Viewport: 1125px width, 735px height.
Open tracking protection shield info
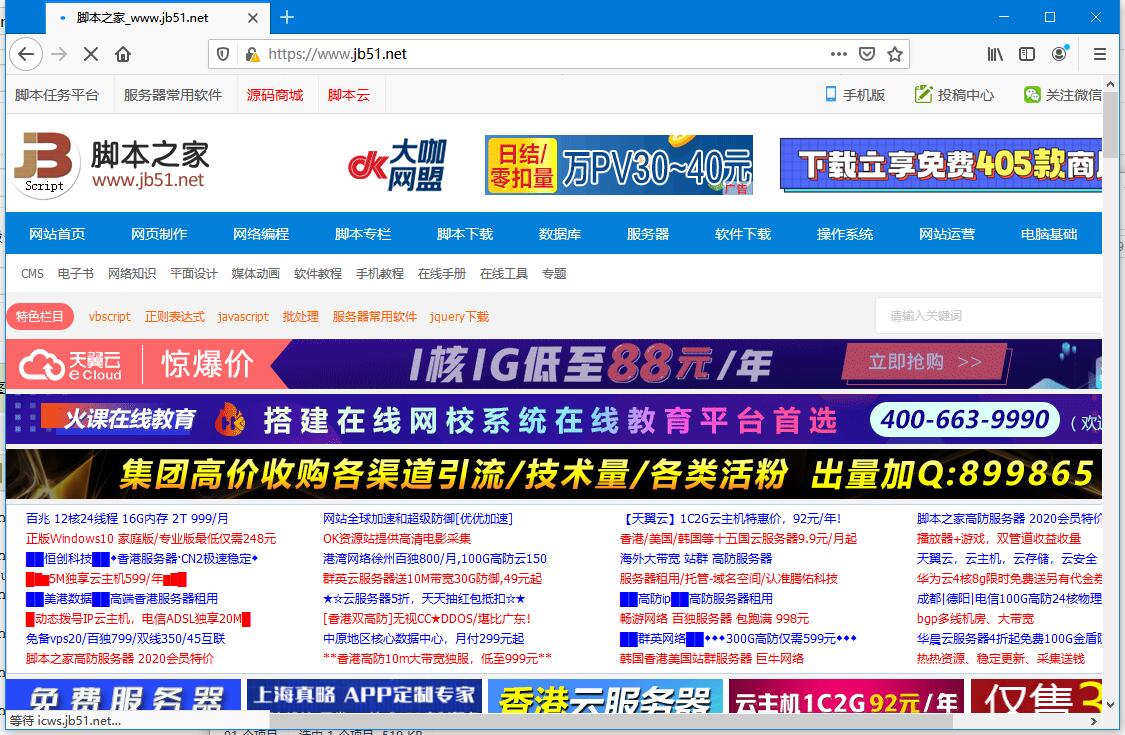click(223, 54)
